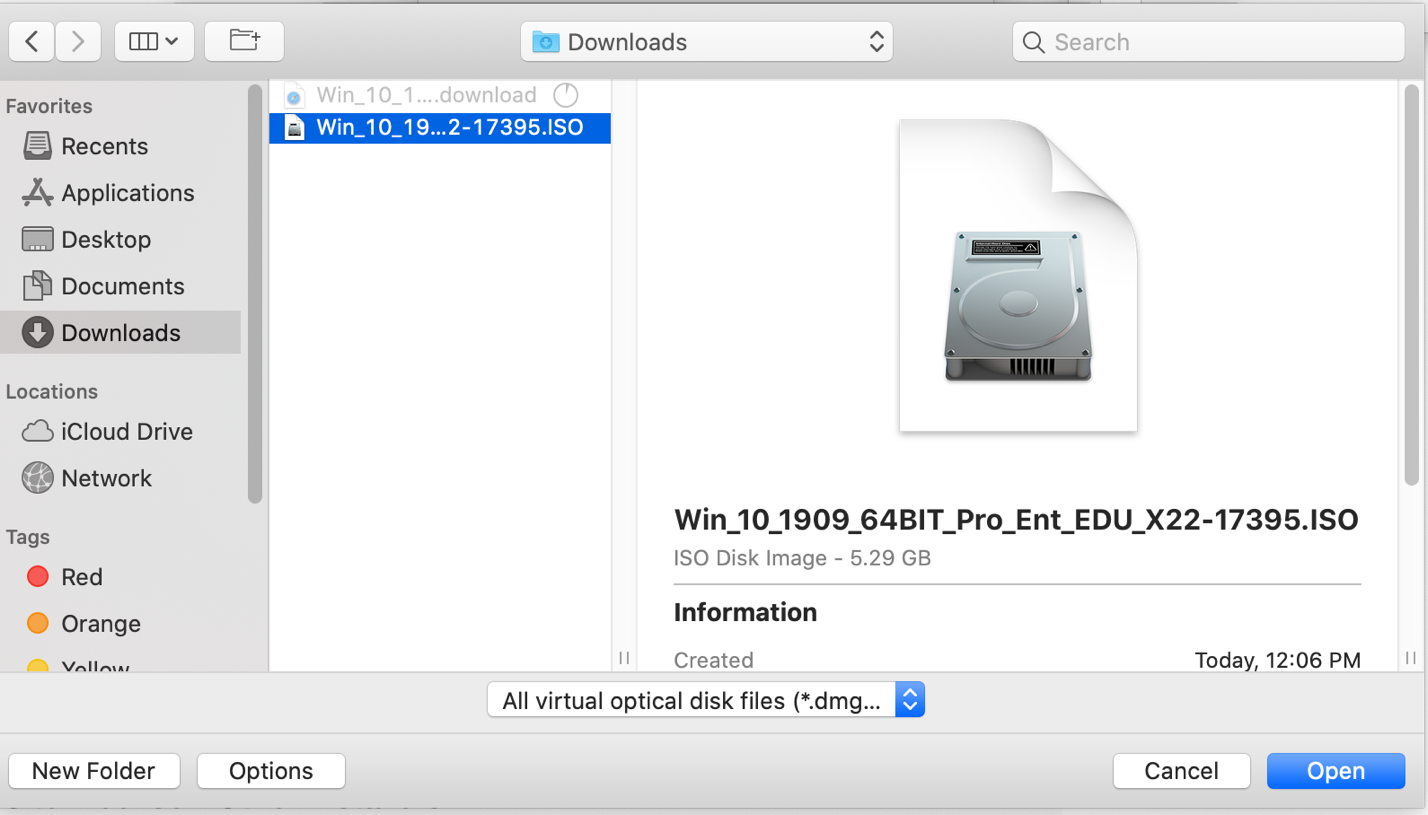1428x815 pixels.
Task: Click Open to choose the ISO
Action: pyautogui.click(x=1335, y=771)
